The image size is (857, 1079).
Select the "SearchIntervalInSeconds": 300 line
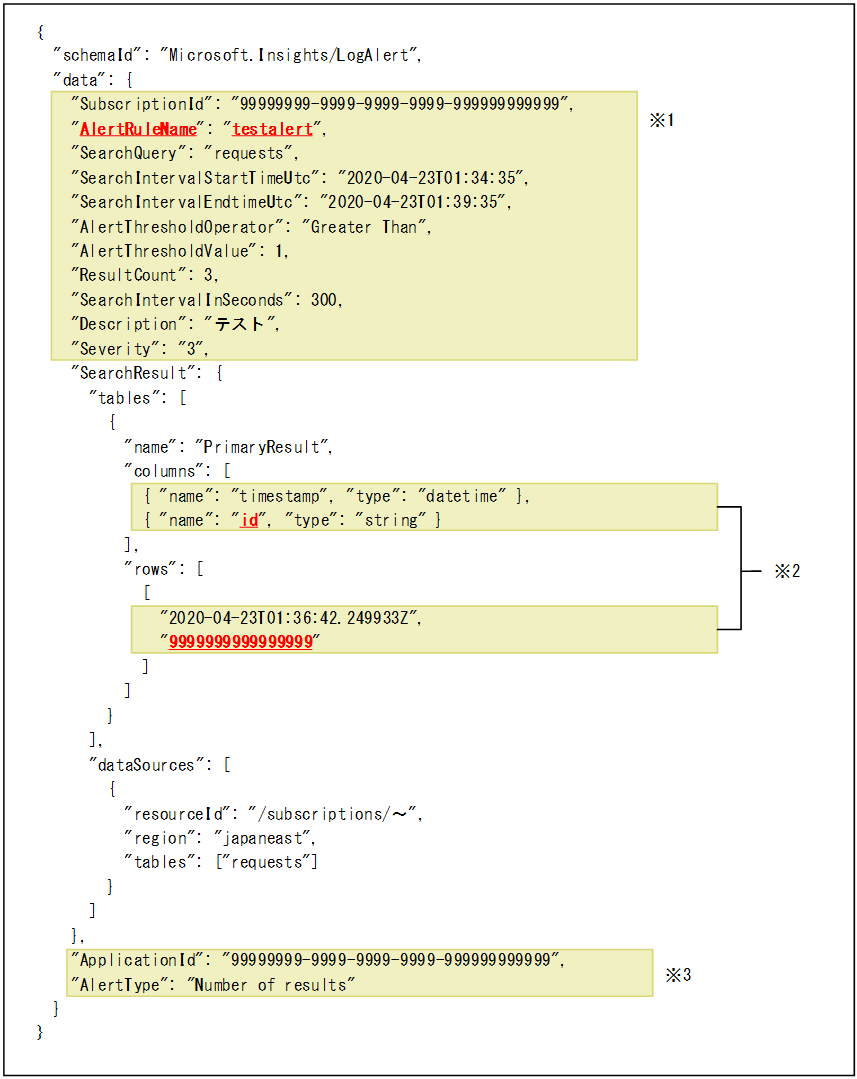click(x=207, y=300)
